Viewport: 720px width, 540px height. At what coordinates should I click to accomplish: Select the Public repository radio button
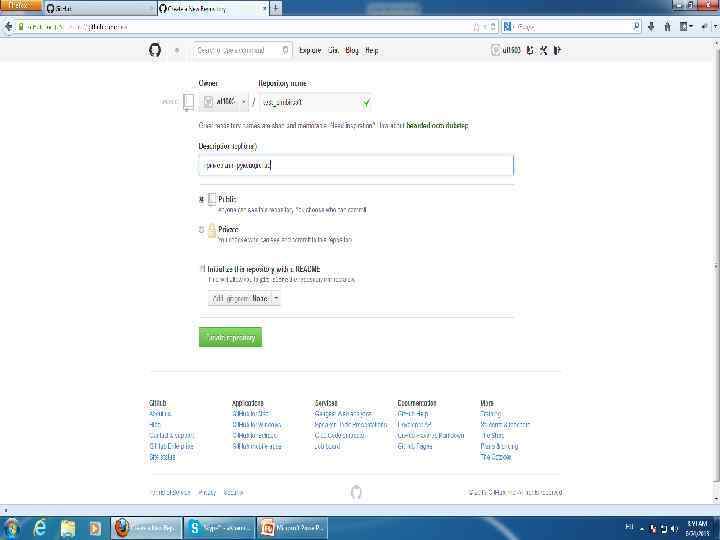pyautogui.click(x=202, y=199)
